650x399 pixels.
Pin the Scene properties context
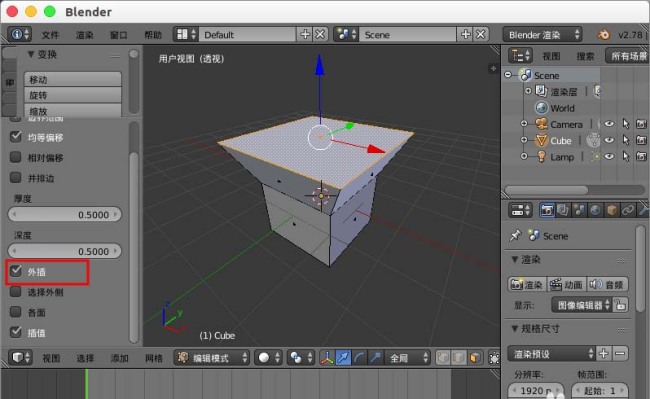(x=515, y=236)
